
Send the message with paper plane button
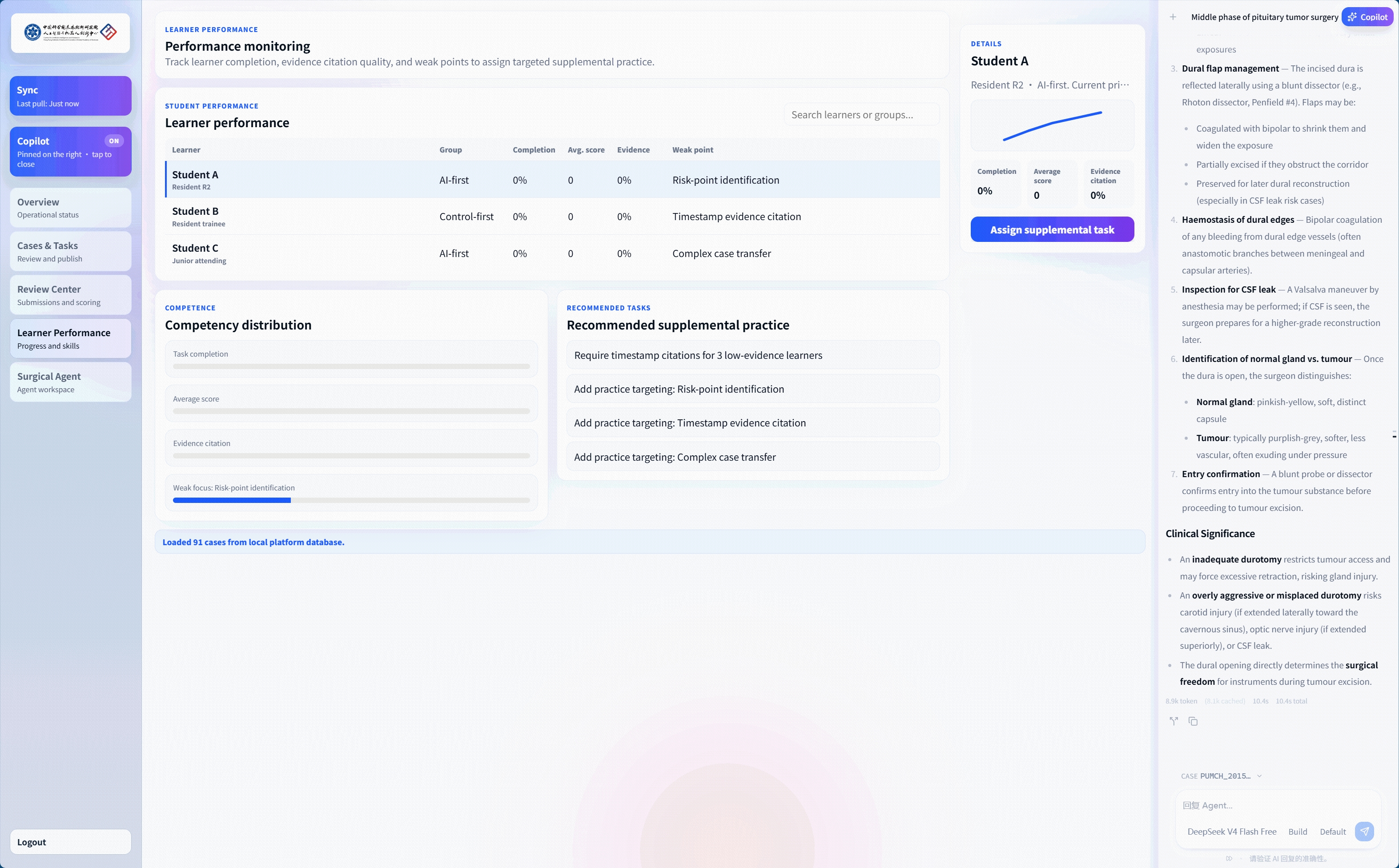1364,831
